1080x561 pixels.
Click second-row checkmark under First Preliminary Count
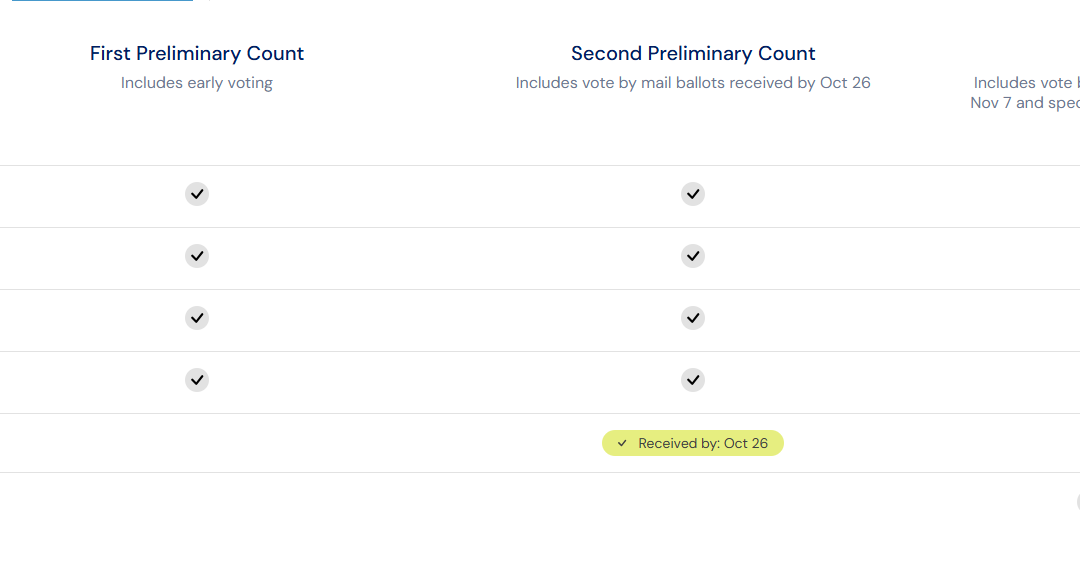[x=197, y=256]
